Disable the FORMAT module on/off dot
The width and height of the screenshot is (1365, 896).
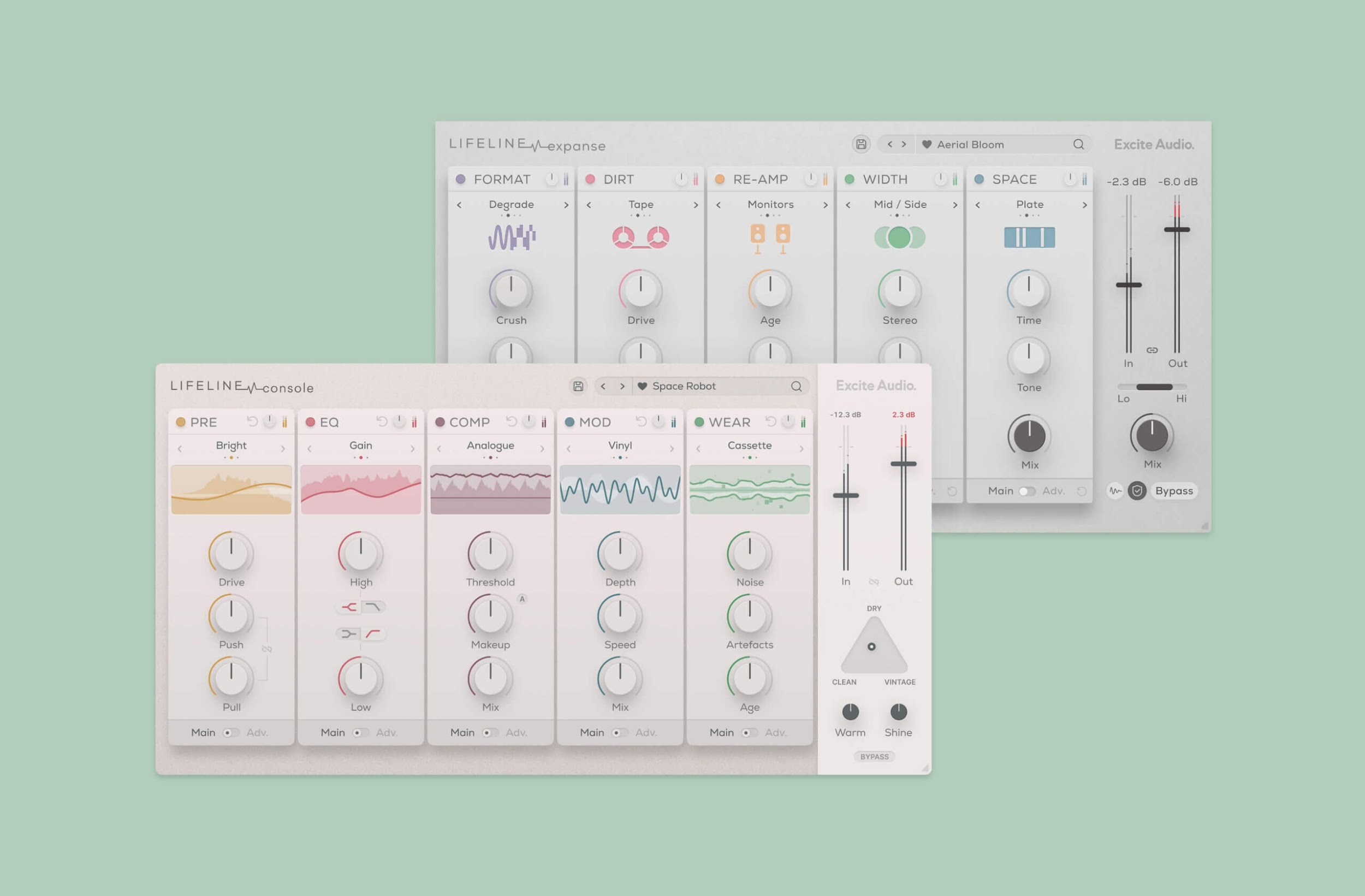tap(460, 179)
